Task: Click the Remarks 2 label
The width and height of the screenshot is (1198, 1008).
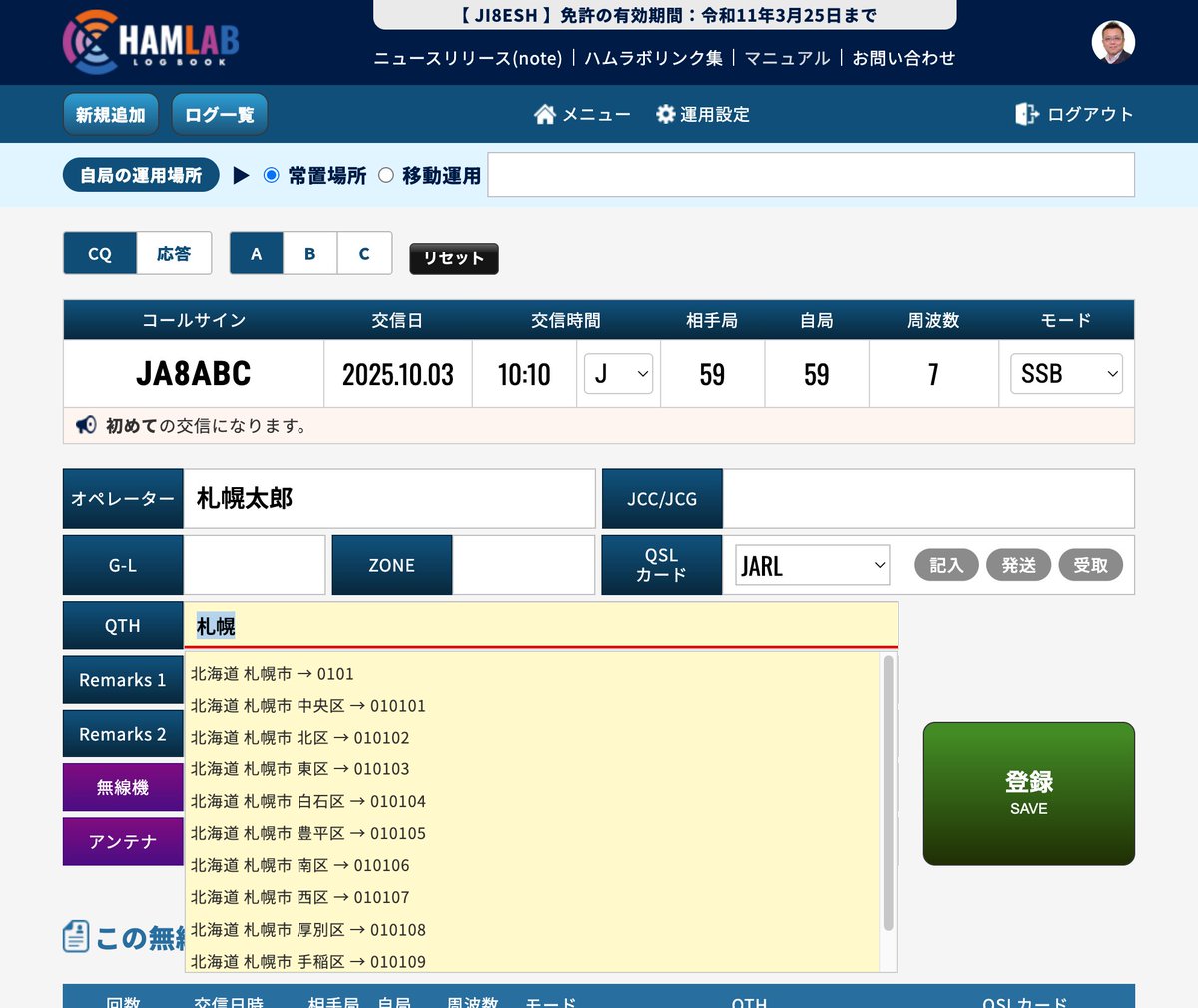Action: [123, 734]
